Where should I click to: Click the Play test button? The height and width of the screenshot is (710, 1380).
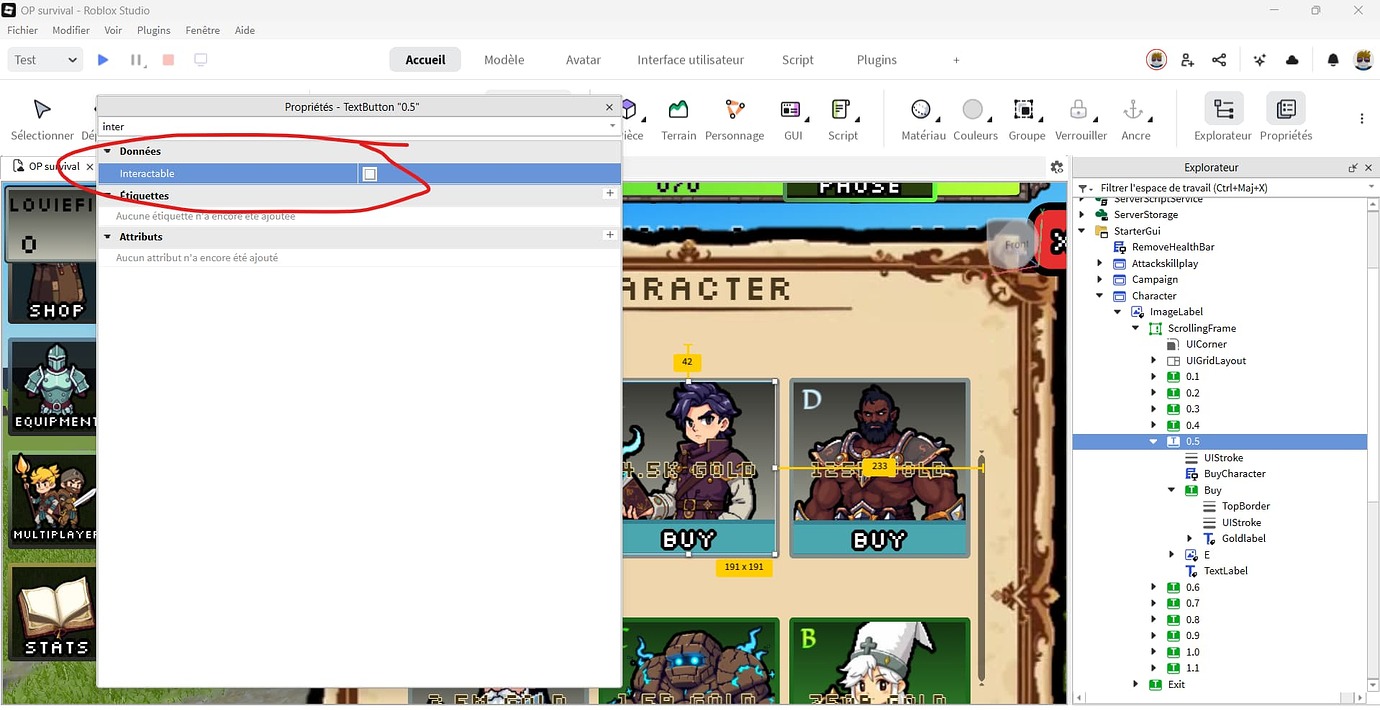pyautogui.click(x=103, y=60)
